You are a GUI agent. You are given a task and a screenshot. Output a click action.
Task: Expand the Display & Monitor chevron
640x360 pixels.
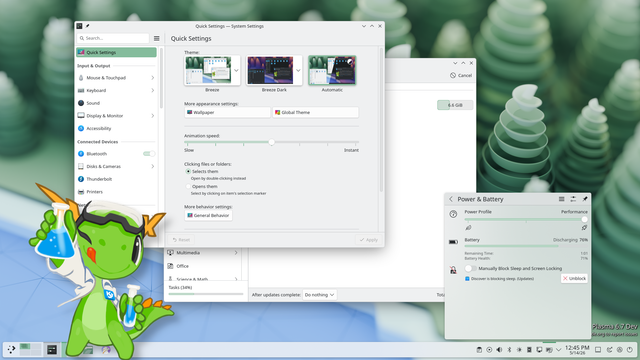[153, 116]
